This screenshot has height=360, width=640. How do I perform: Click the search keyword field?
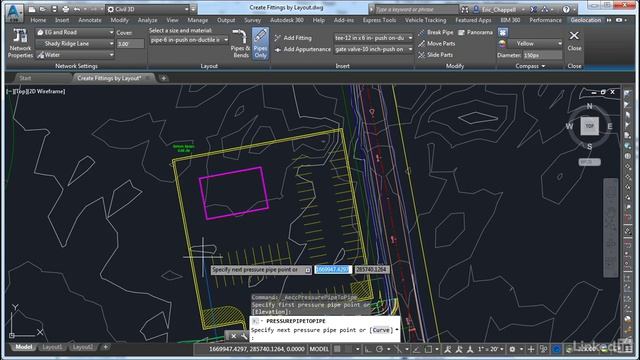[416, 9]
